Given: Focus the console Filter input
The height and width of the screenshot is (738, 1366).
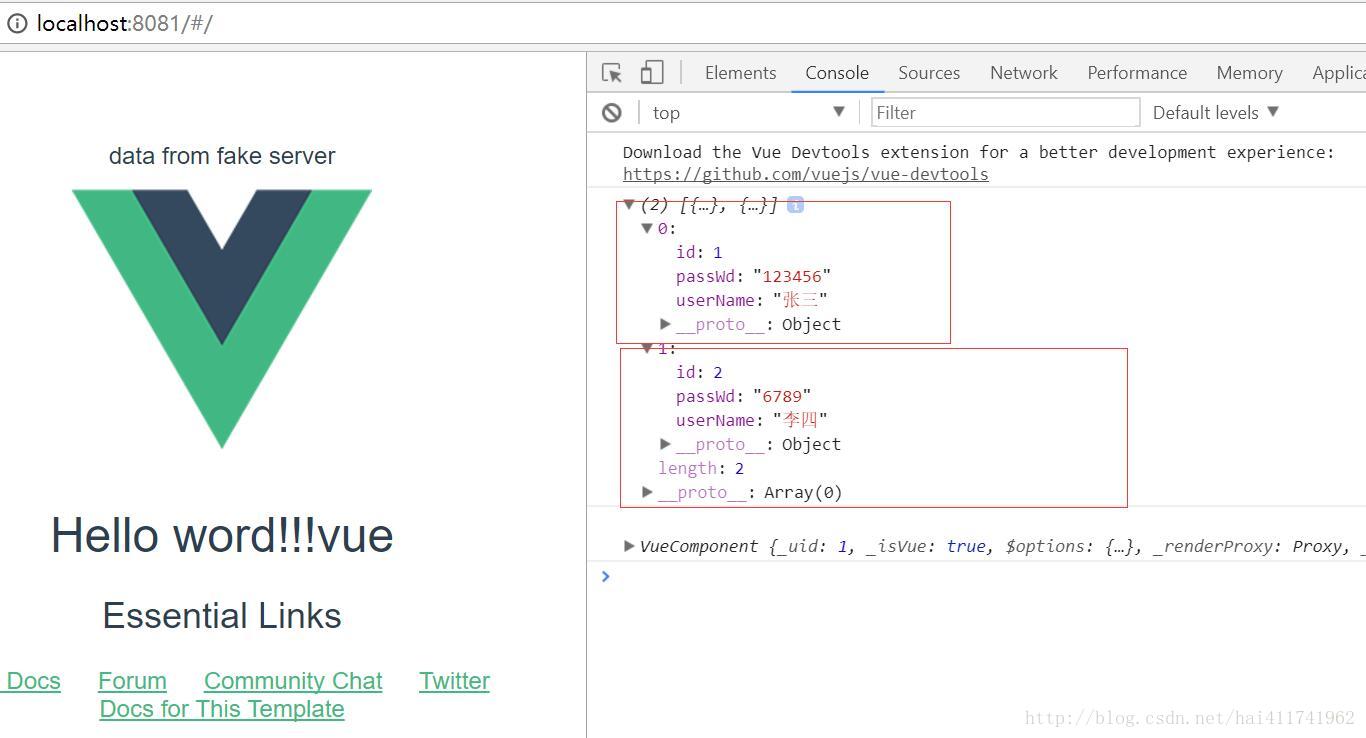Looking at the screenshot, I should point(1005,113).
